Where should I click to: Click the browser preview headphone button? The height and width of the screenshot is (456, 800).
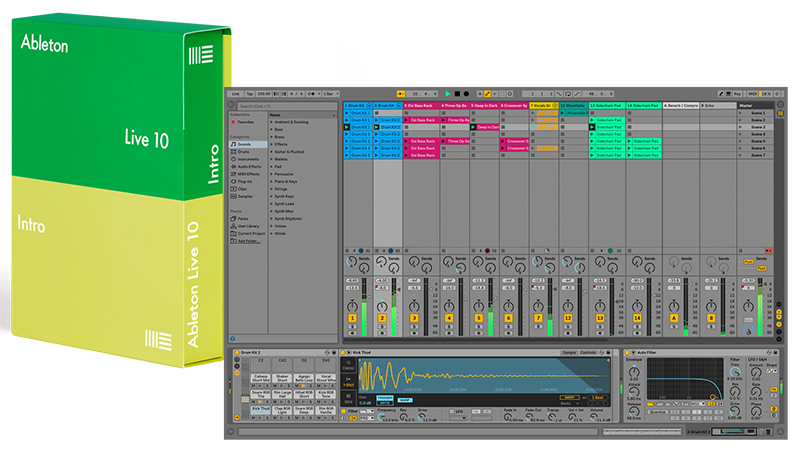(x=233, y=339)
